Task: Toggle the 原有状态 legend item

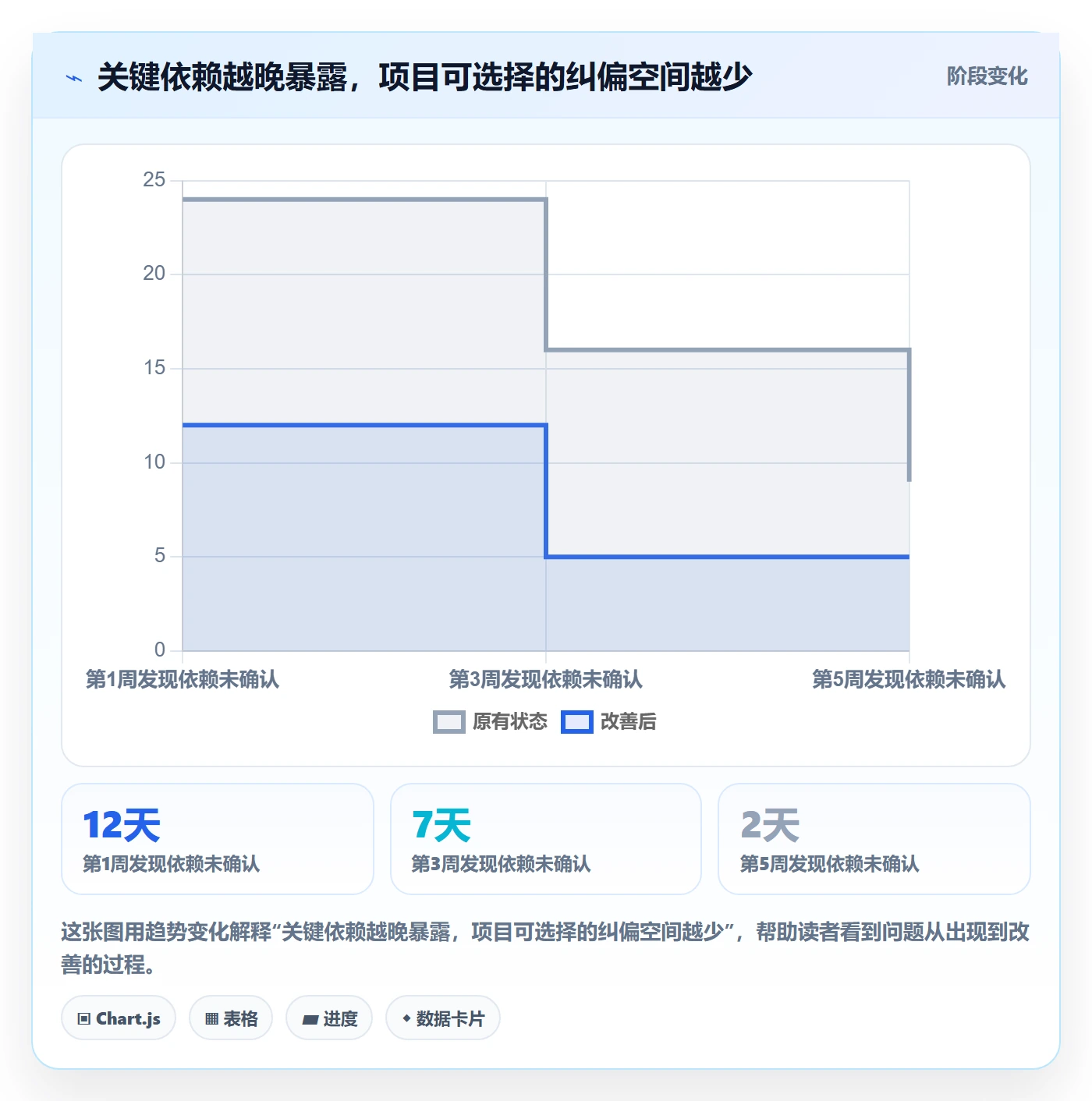Action: [x=491, y=722]
